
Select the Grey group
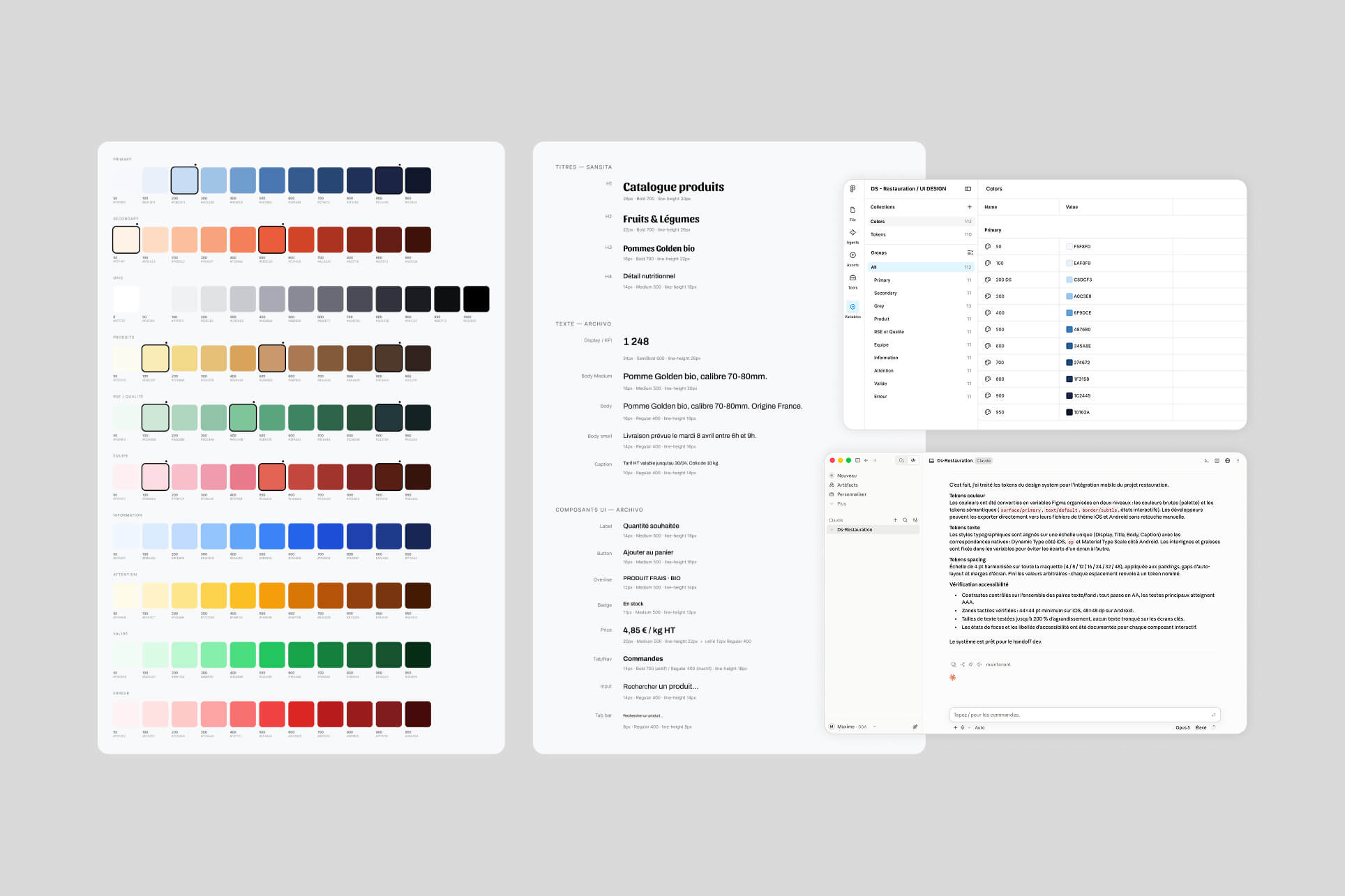click(x=921, y=306)
